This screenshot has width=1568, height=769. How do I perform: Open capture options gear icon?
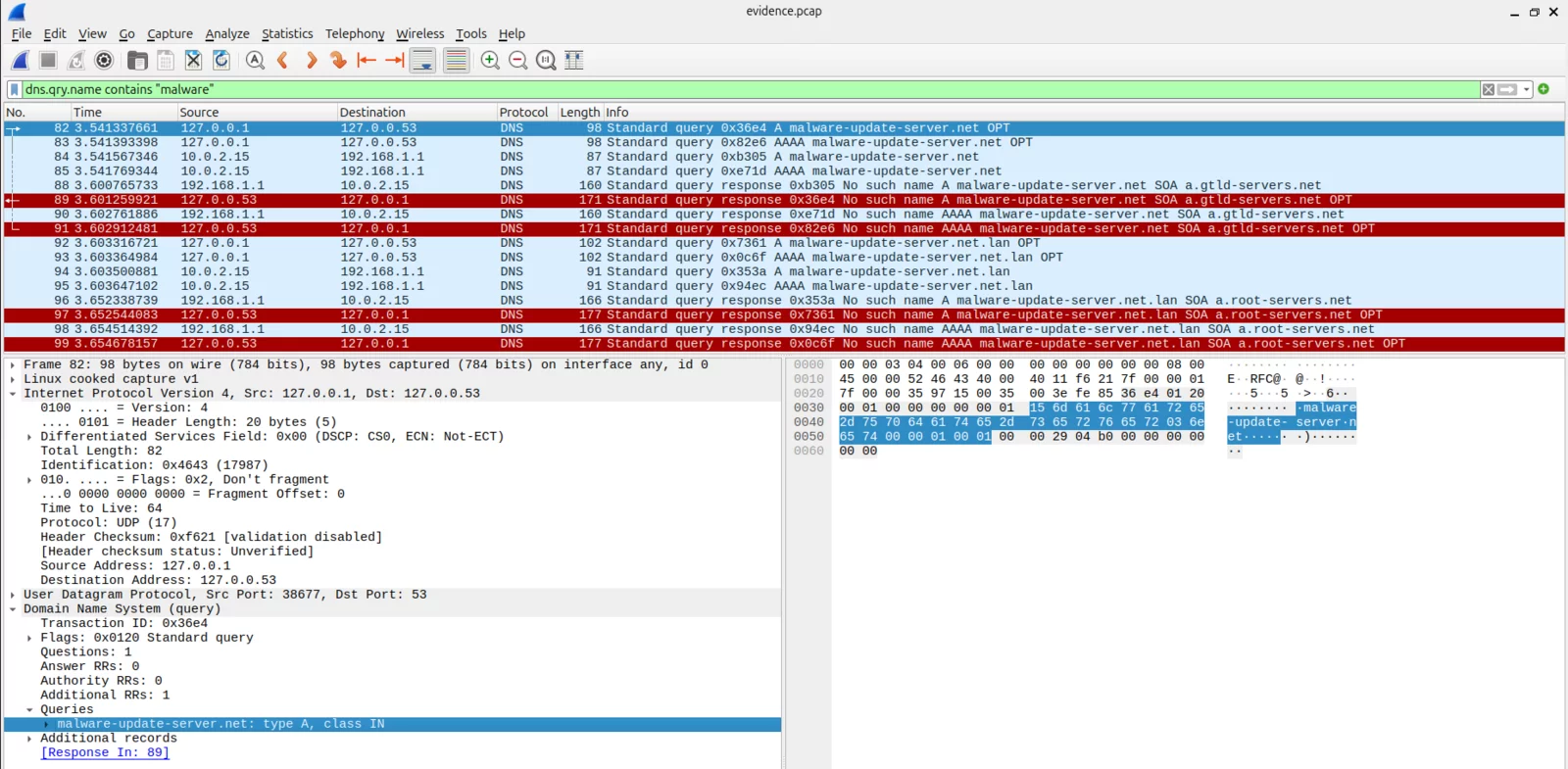(104, 61)
